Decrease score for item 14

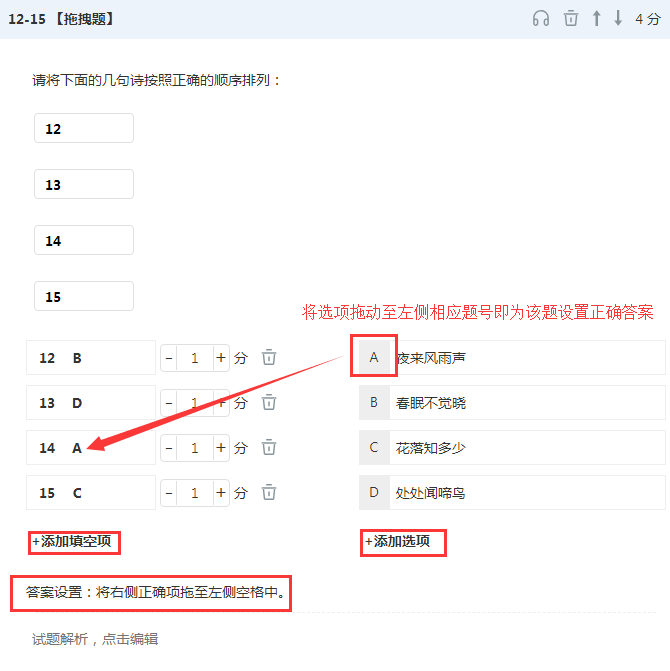169,448
